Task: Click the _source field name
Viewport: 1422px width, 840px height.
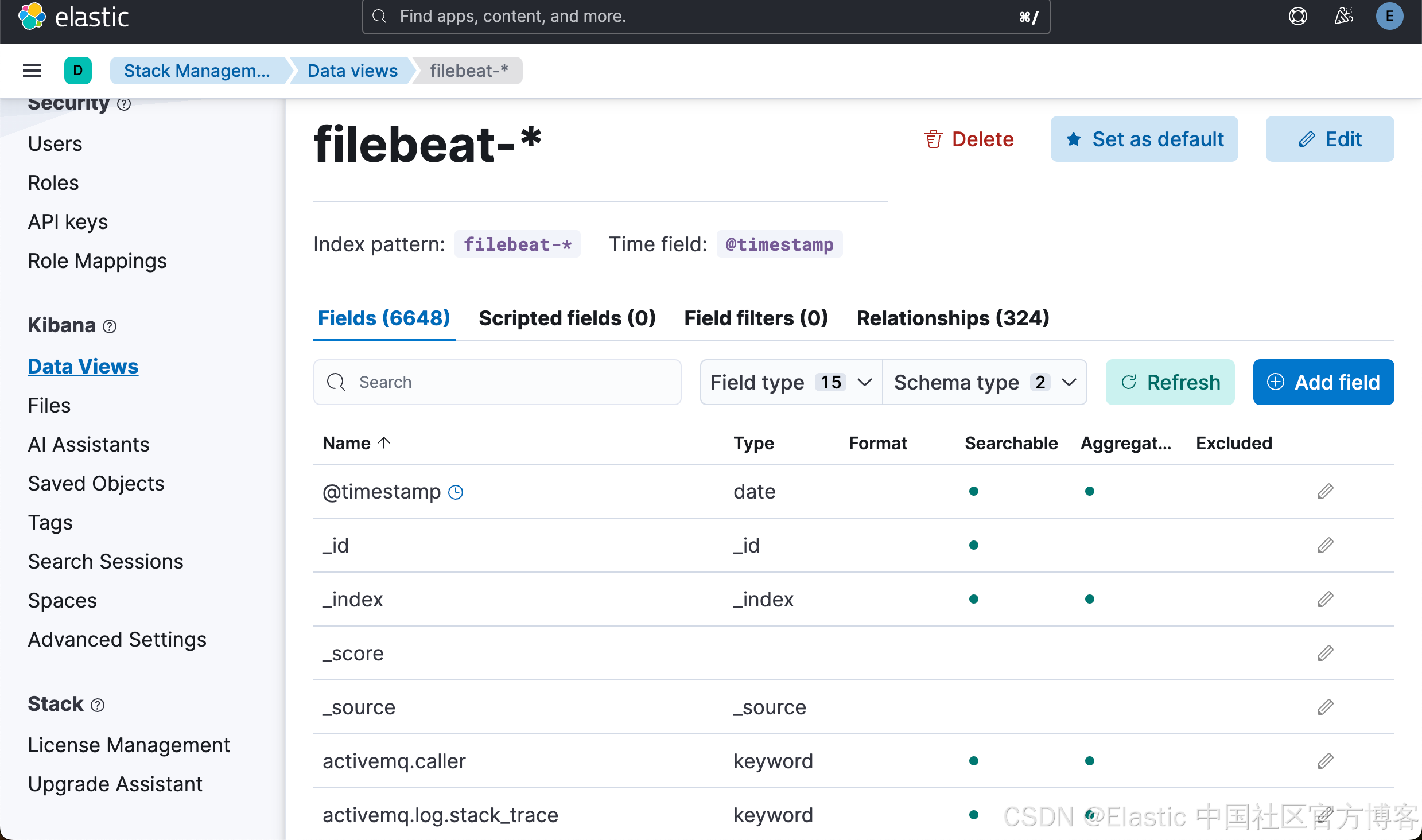Action: (359, 707)
